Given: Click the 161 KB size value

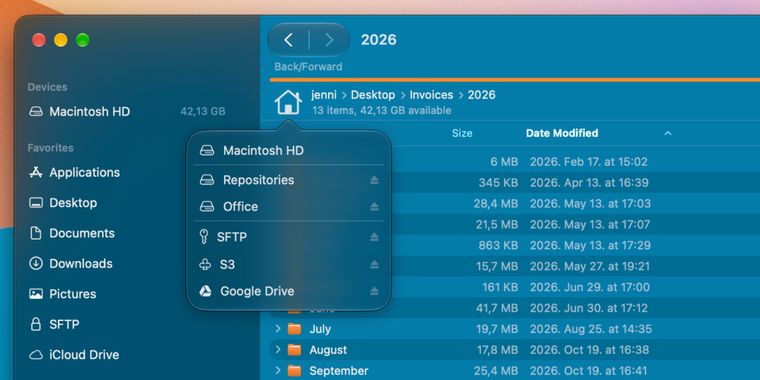Looking at the screenshot, I should click(500, 287).
